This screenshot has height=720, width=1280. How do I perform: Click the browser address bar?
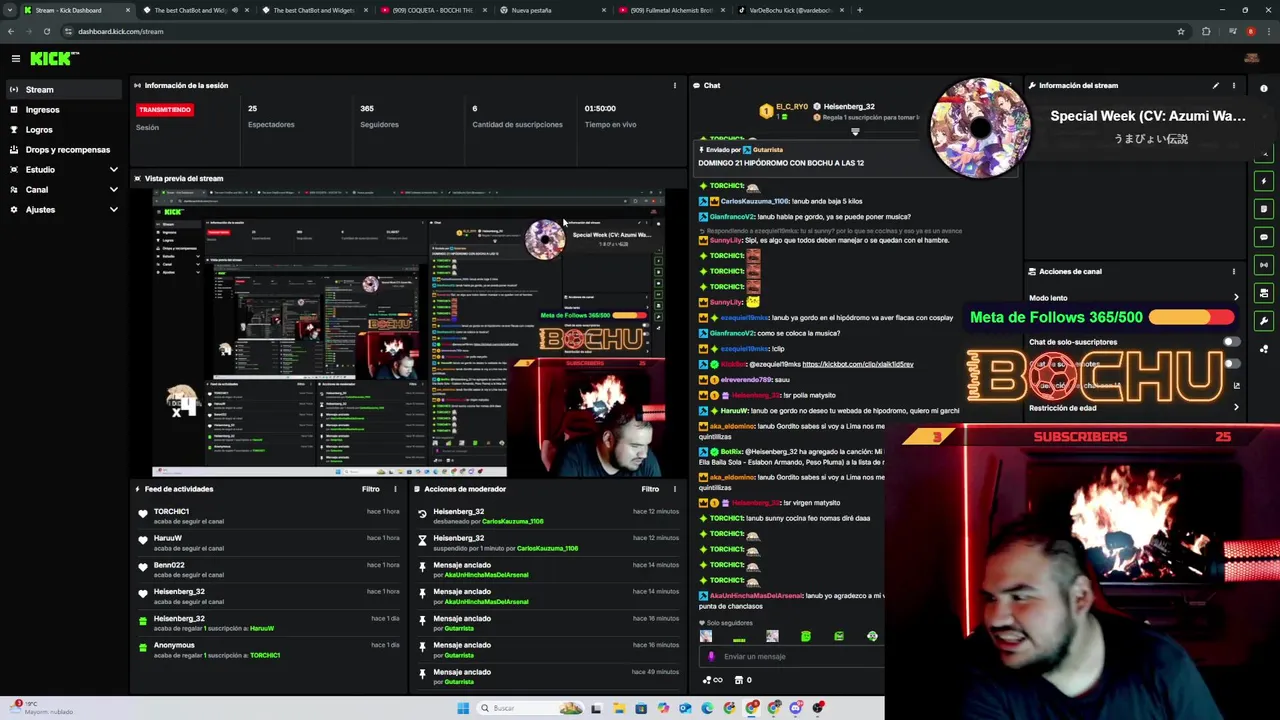620,31
